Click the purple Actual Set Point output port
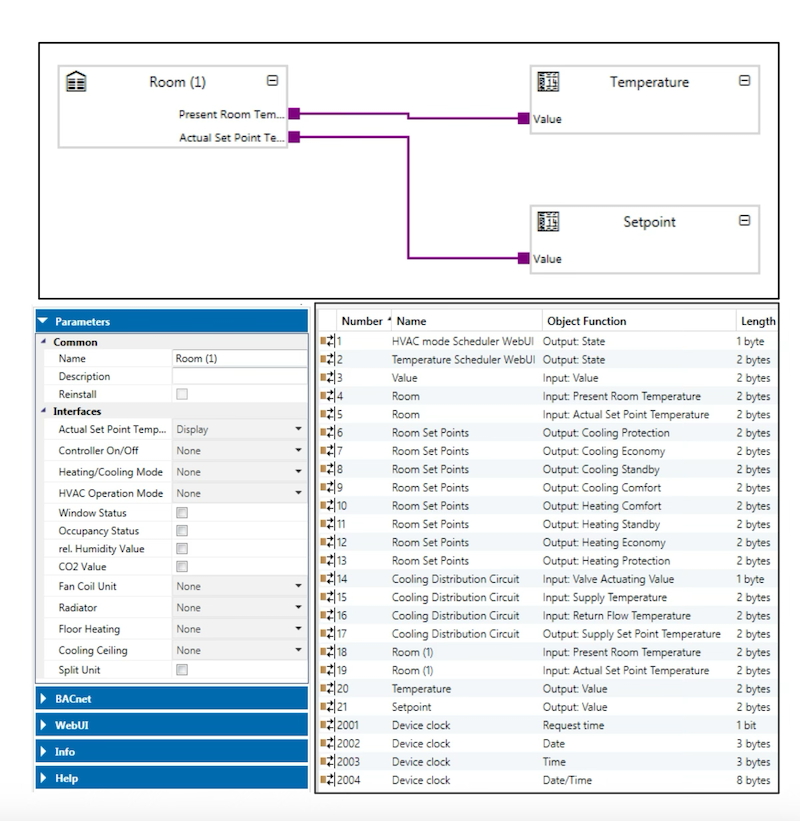This screenshot has height=821, width=800. 294,137
